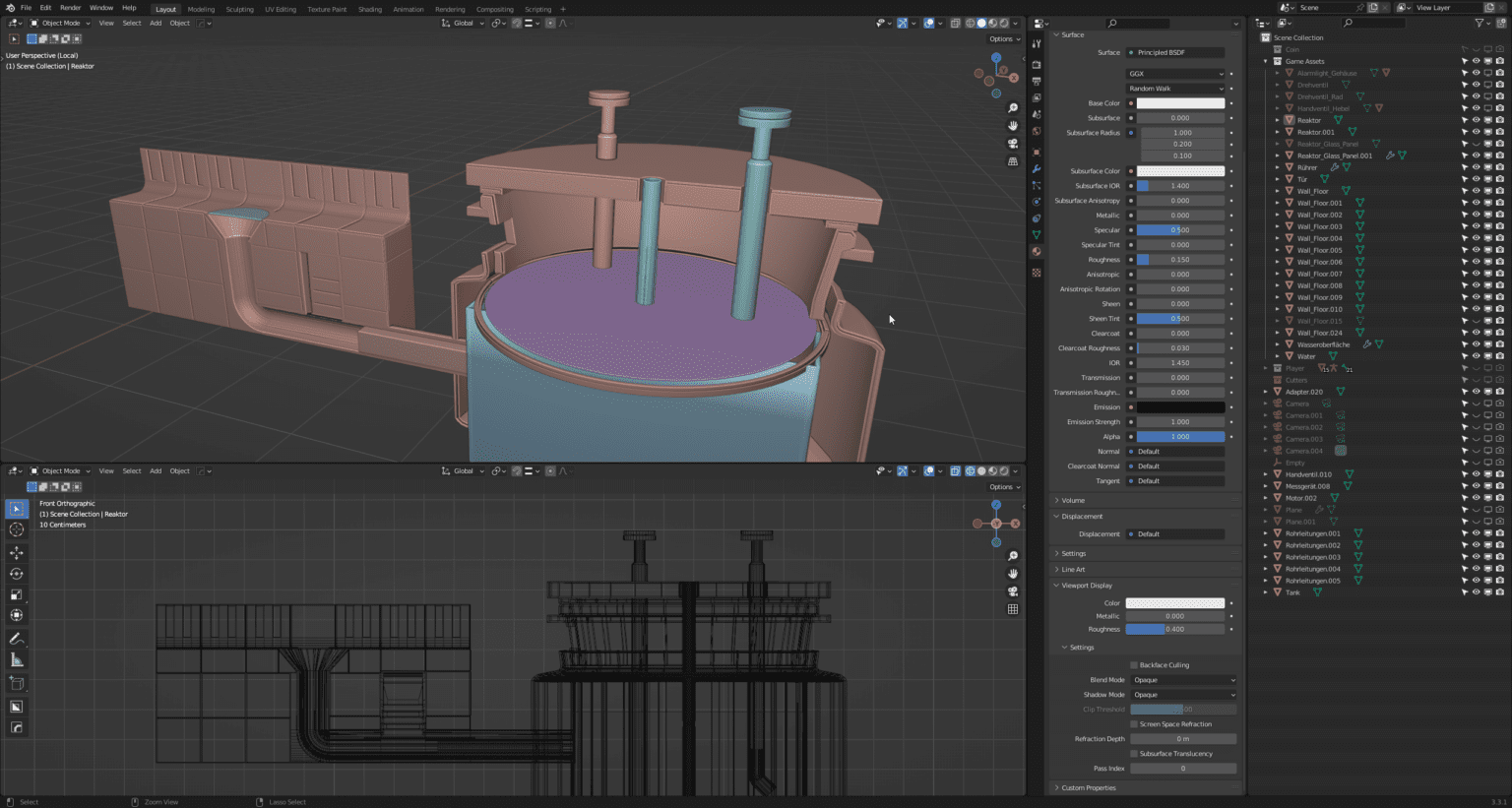Open the Texture properties checkerboard tab

[x=1037, y=273]
